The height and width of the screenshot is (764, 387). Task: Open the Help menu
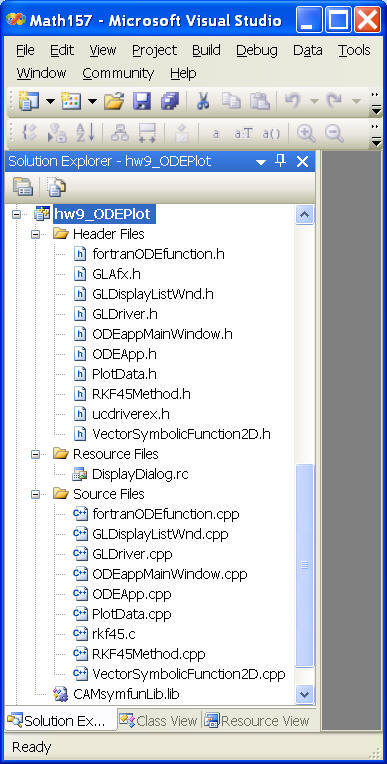pos(183,74)
